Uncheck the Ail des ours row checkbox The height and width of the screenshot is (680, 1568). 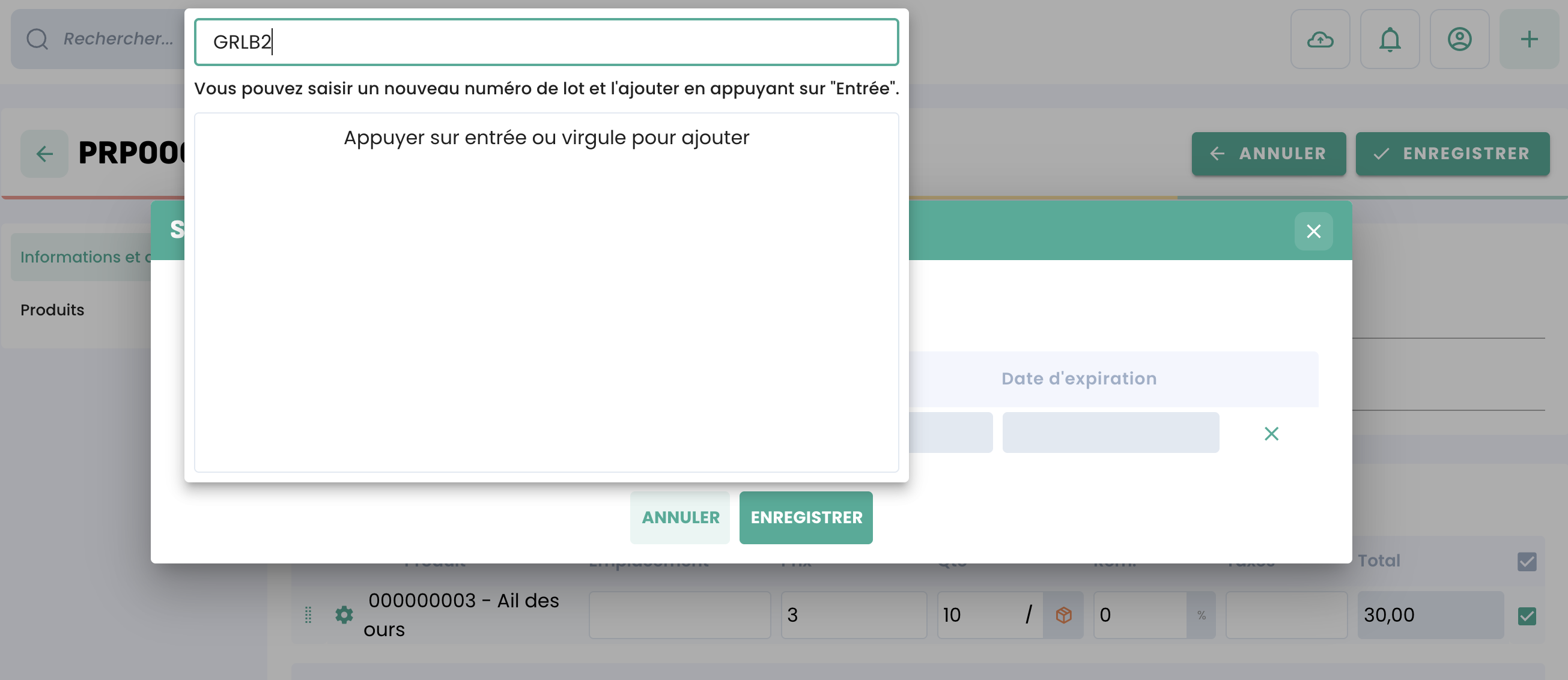1526,616
